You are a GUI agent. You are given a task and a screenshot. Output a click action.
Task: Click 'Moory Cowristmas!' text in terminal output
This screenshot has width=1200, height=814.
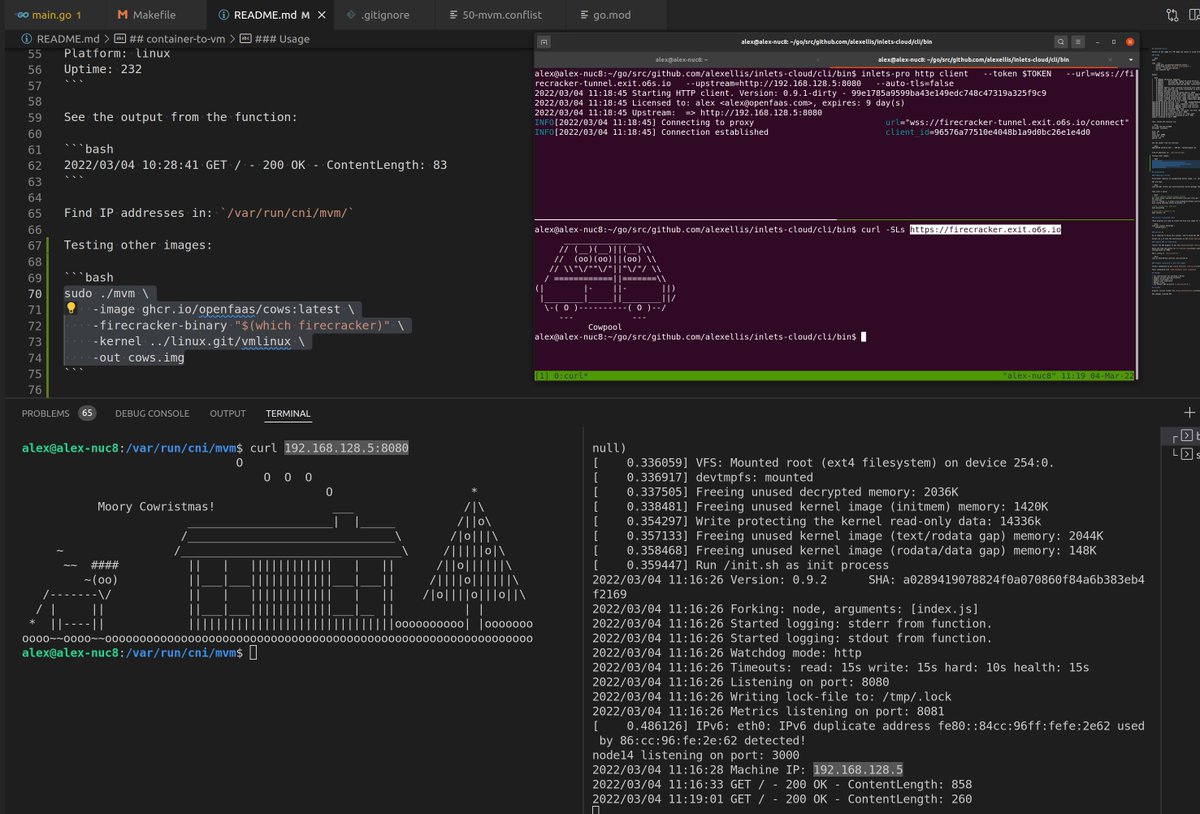click(156, 506)
